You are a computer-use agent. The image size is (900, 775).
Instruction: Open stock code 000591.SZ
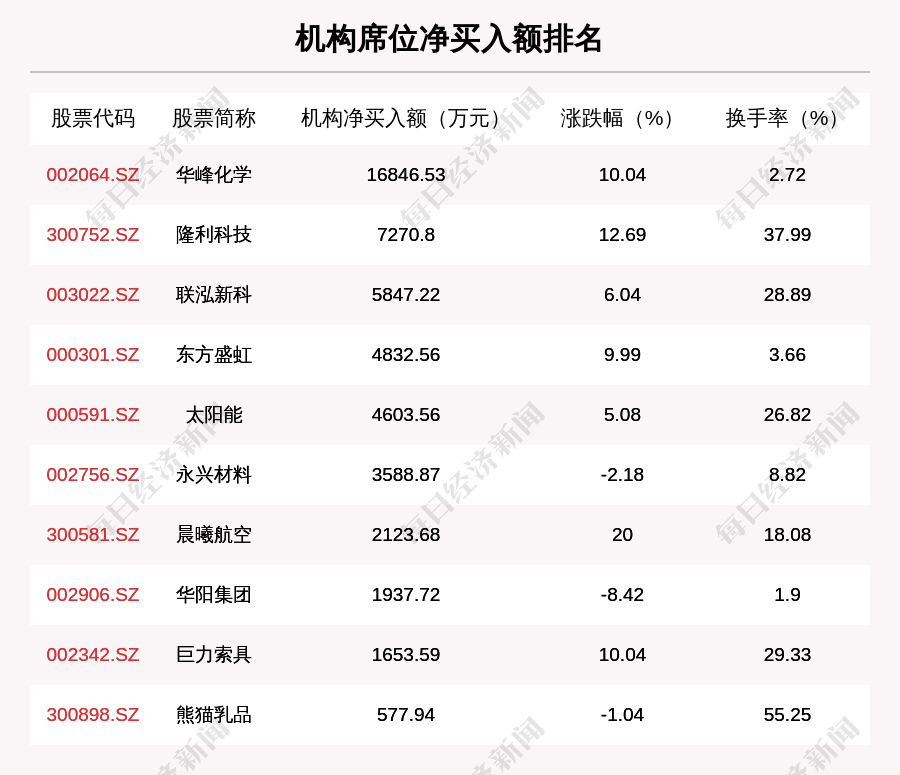coord(93,415)
